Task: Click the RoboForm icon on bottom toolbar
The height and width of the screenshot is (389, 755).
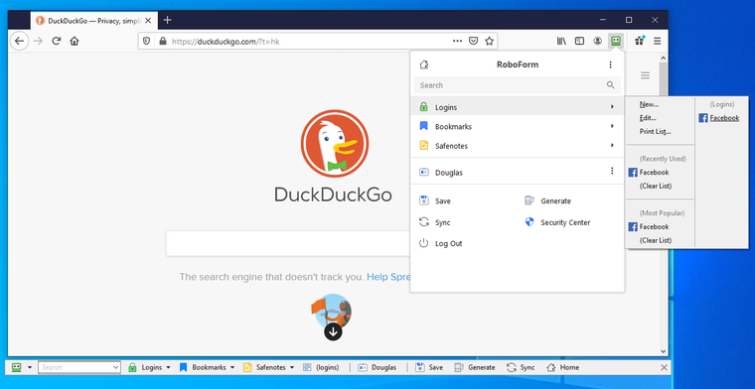Action: 17,367
